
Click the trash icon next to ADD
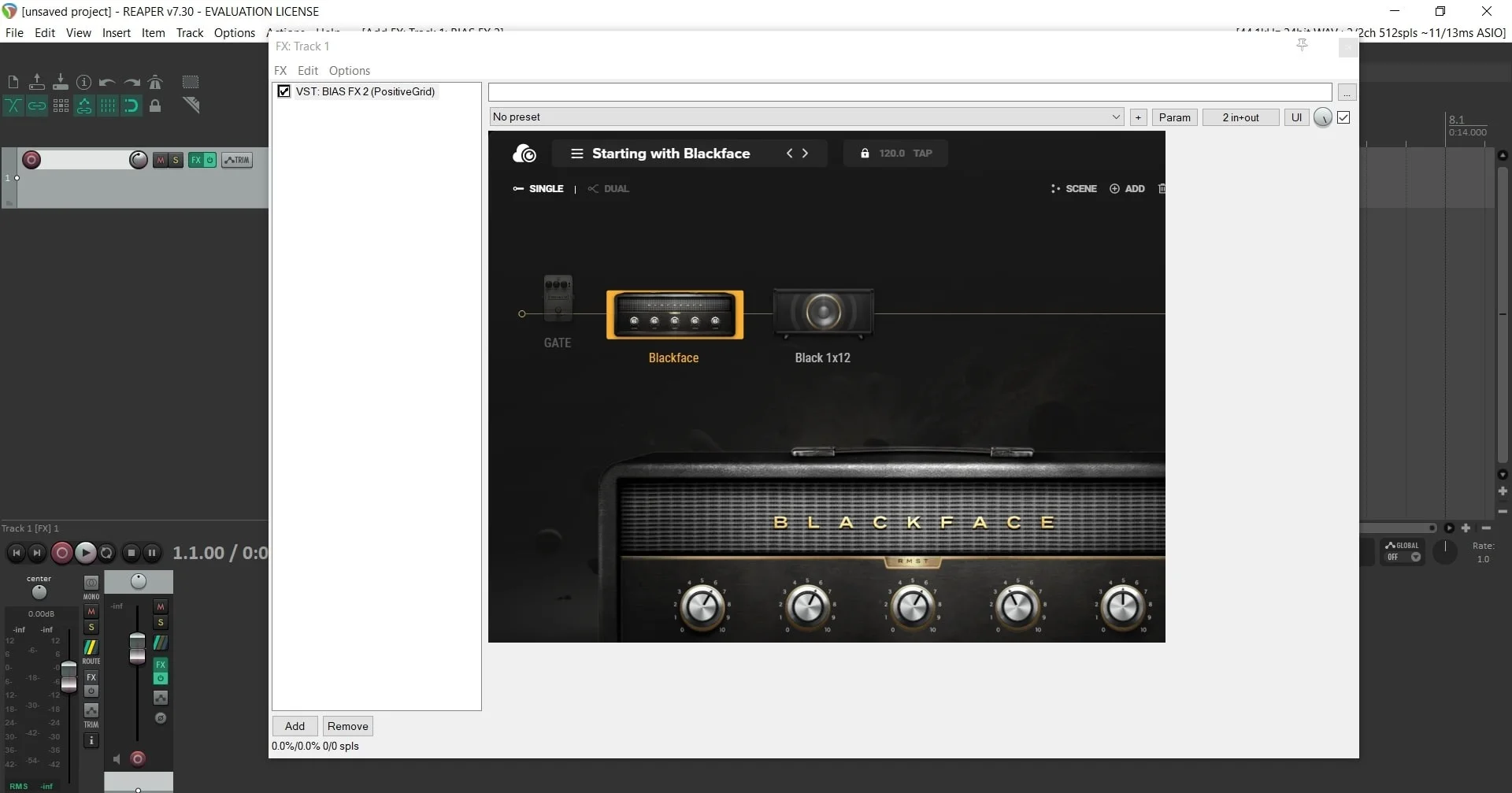(x=1161, y=189)
